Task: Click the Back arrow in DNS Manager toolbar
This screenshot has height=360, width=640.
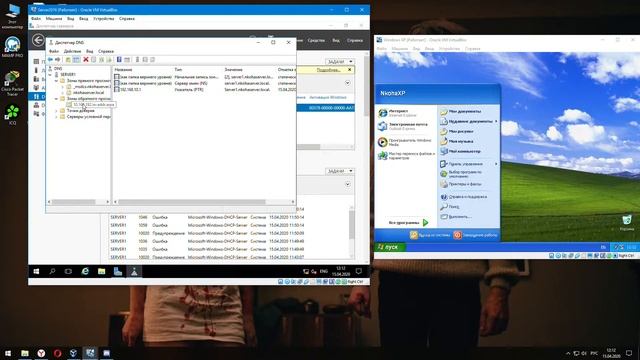Action: click(x=50, y=60)
